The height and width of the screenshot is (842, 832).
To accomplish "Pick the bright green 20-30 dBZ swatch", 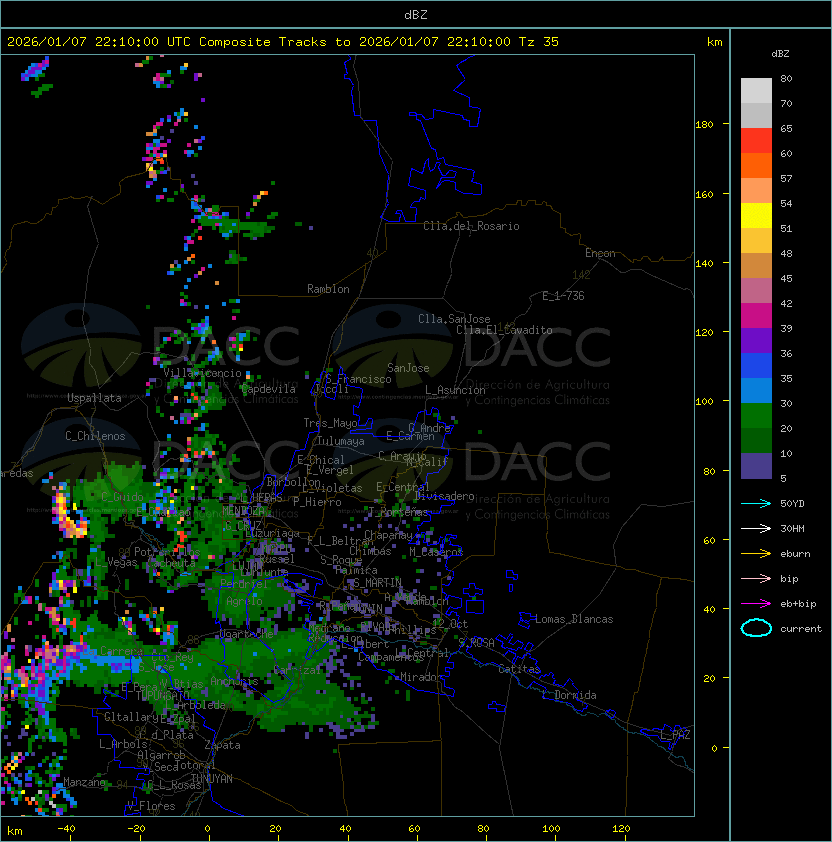I will (x=756, y=416).
